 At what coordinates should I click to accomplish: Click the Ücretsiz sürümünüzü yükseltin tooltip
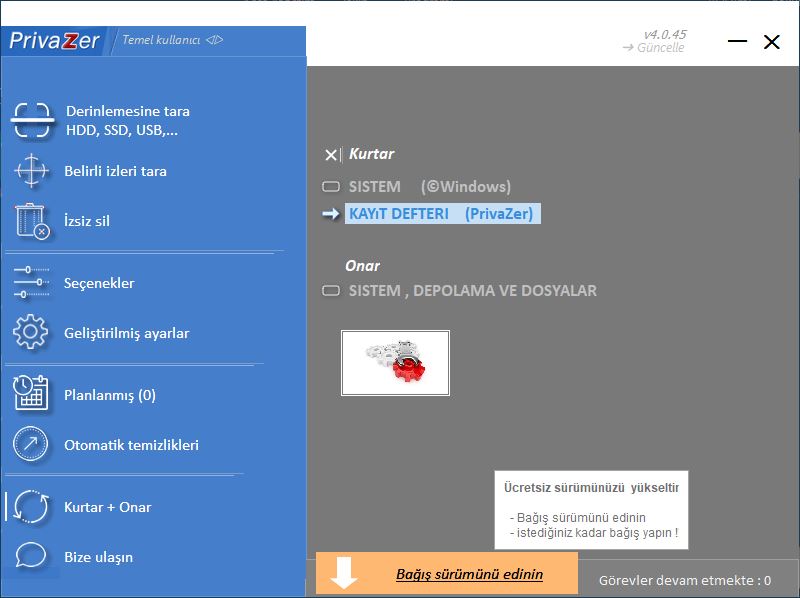click(591, 510)
